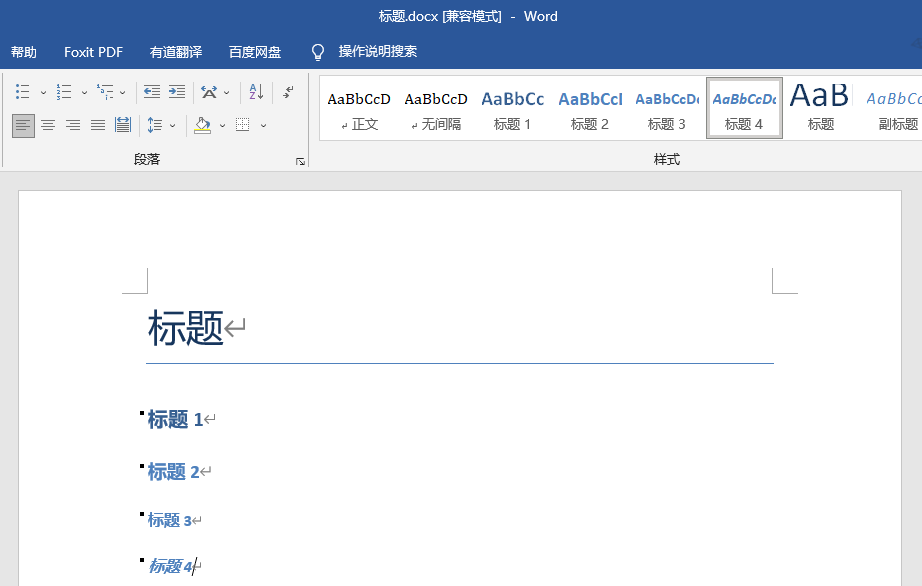This screenshot has height=586, width=922.
Task: Open the 帮助 menu tab
Action: [x=24, y=51]
